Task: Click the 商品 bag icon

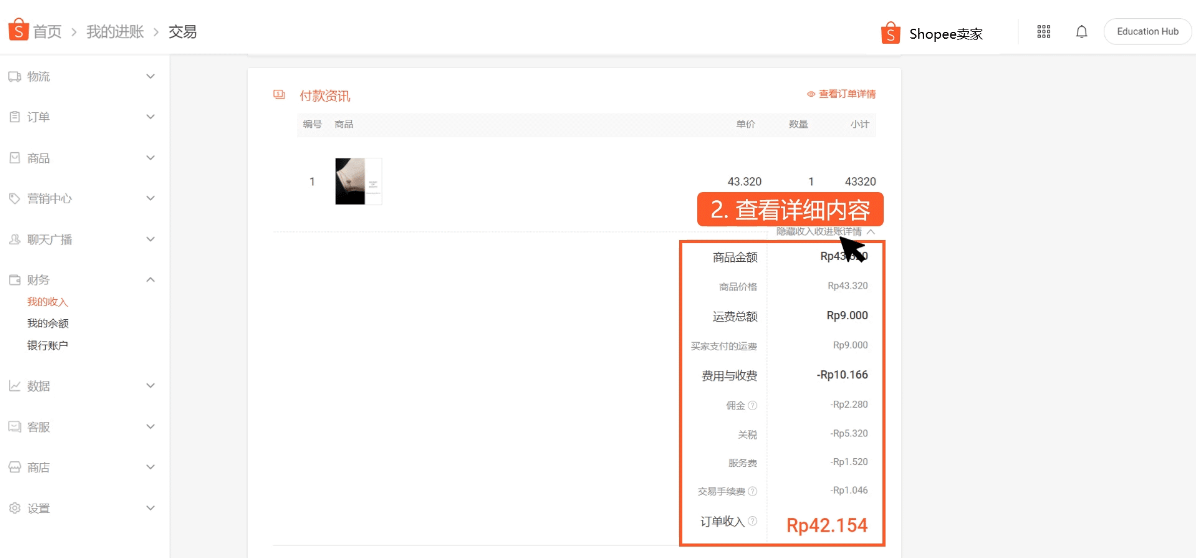Action: tap(14, 158)
